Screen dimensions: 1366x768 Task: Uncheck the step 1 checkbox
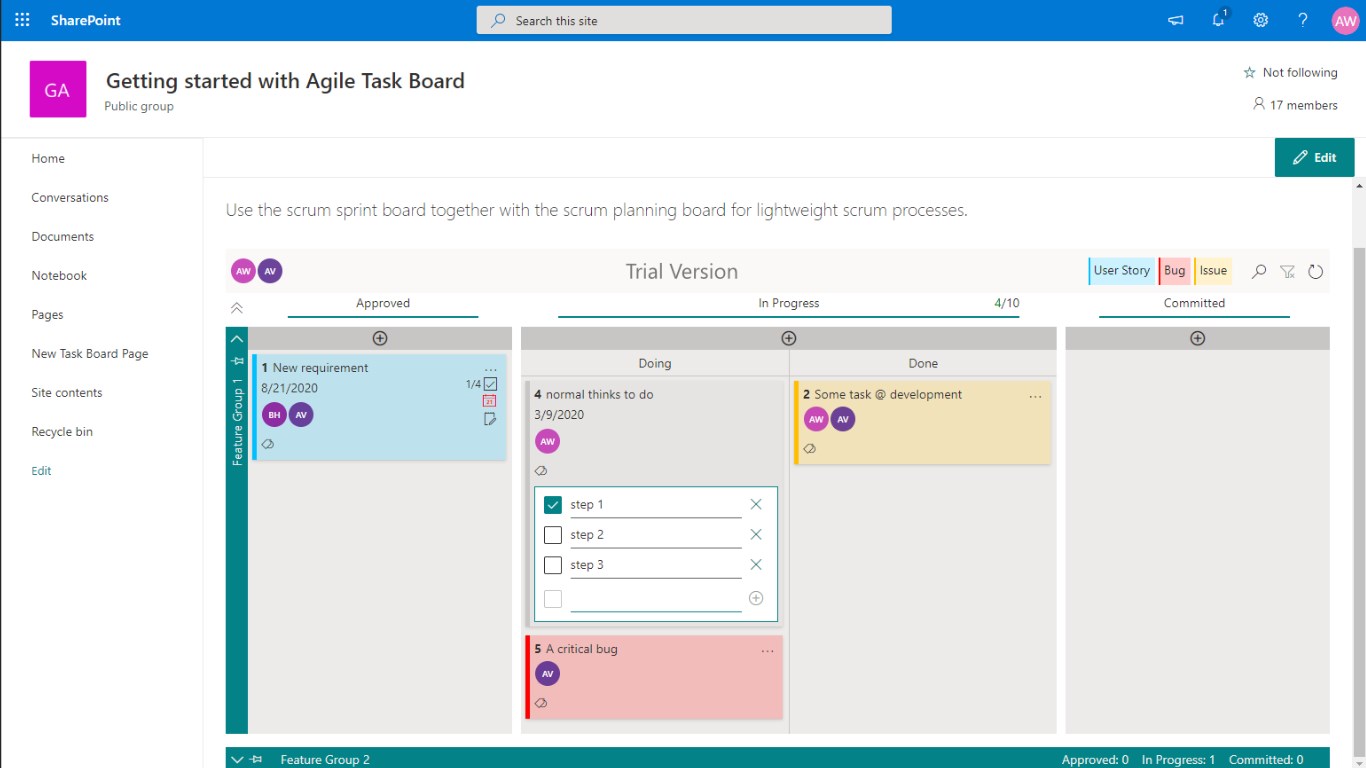coord(553,505)
